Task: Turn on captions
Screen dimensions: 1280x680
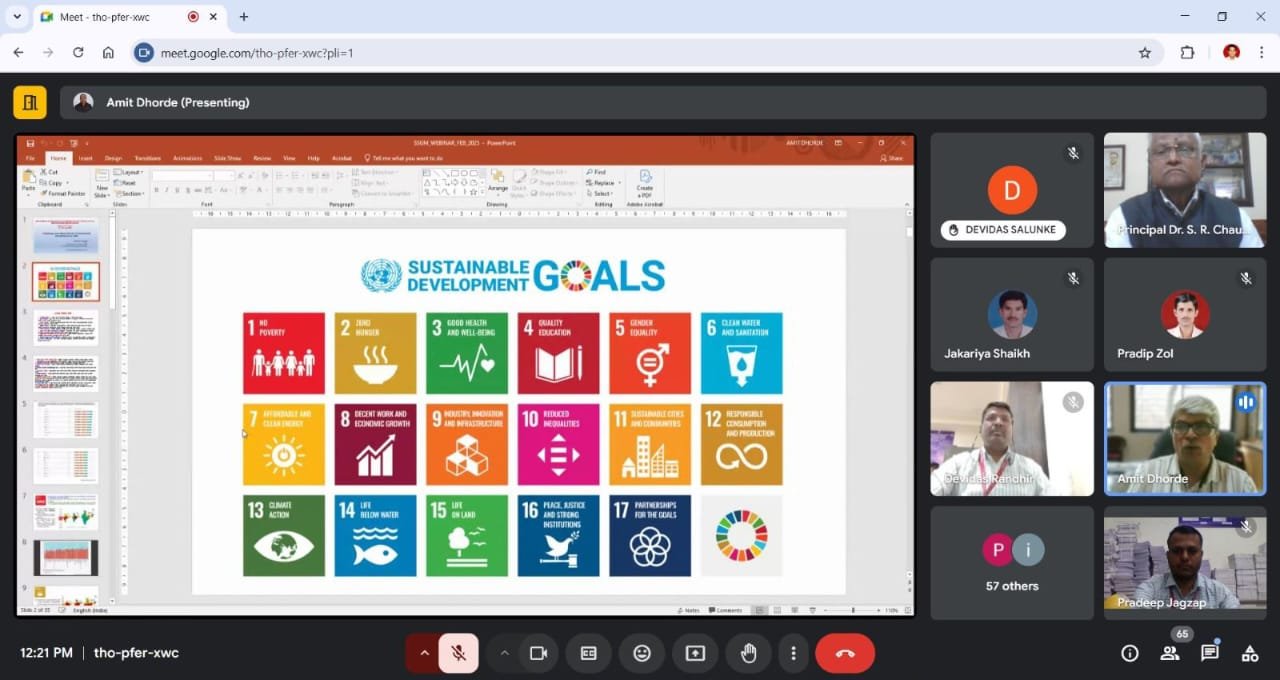Action: pyautogui.click(x=589, y=653)
